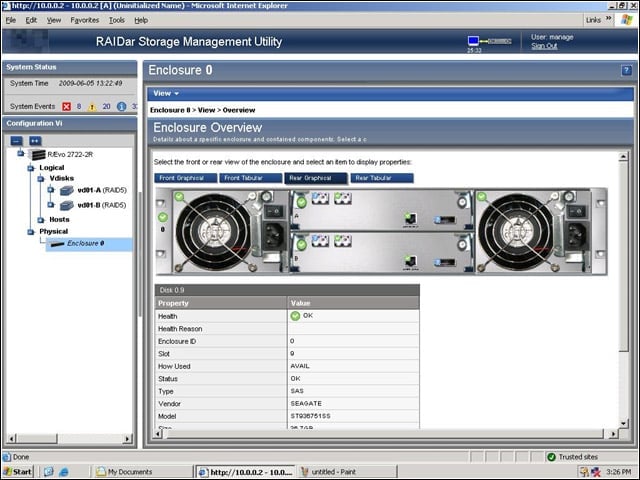Image resolution: width=640 pixels, height=480 pixels.
Task: Click controller A expansion port
Action: [x=445, y=220]
